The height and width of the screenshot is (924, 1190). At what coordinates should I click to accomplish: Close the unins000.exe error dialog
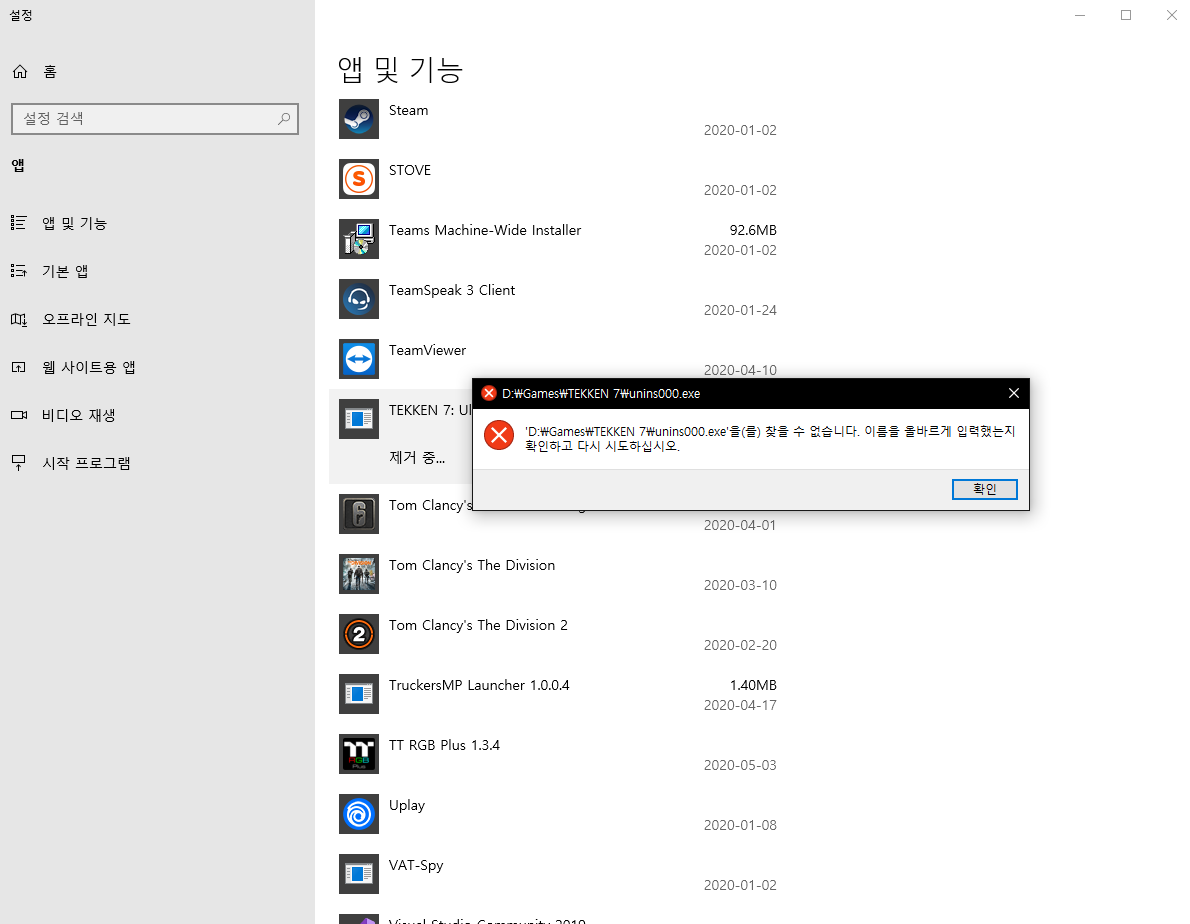coord(1013,393)
